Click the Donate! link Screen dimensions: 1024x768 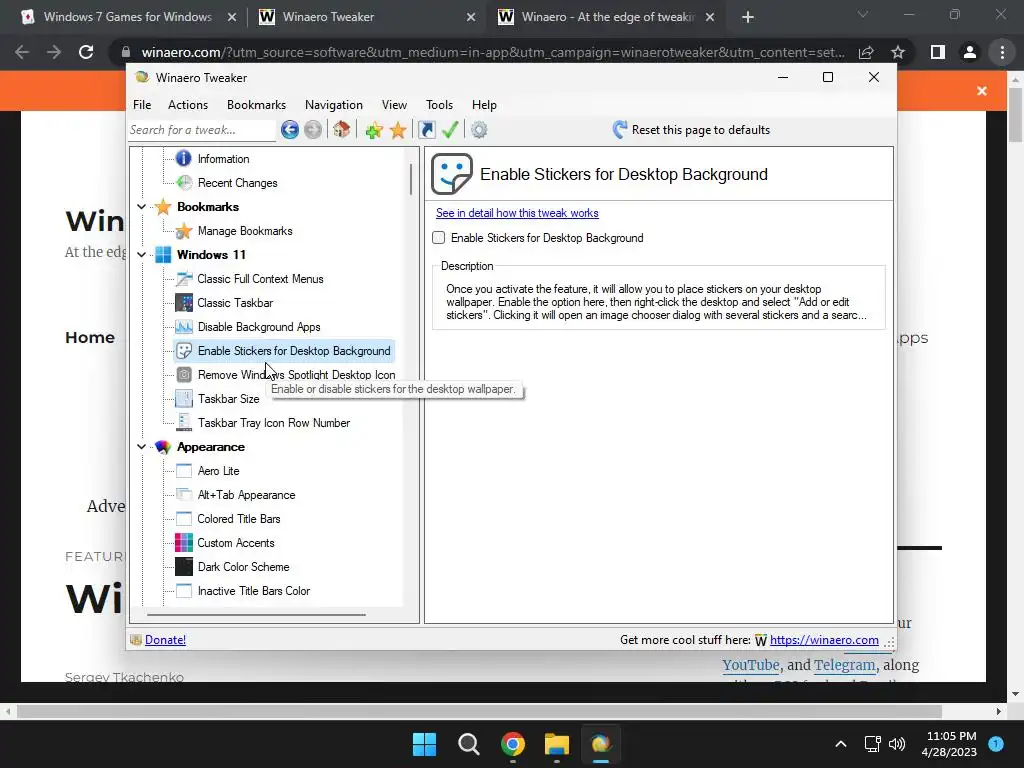(x=165, y=640)
